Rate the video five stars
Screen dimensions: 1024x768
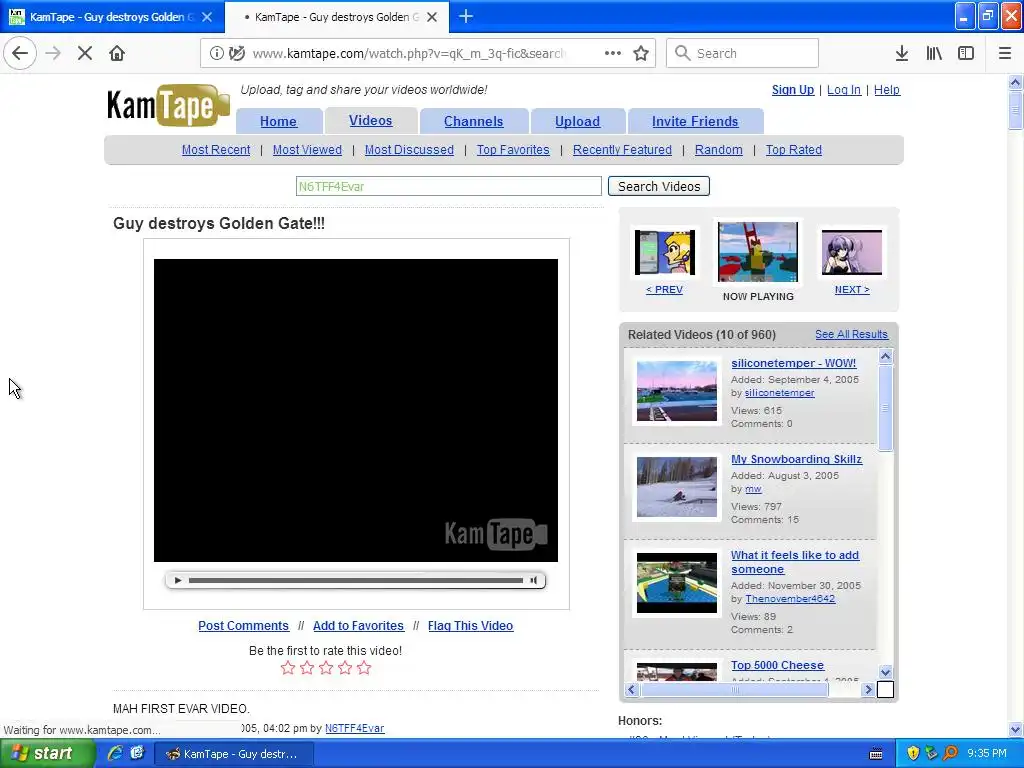click(x=364, y=667)
